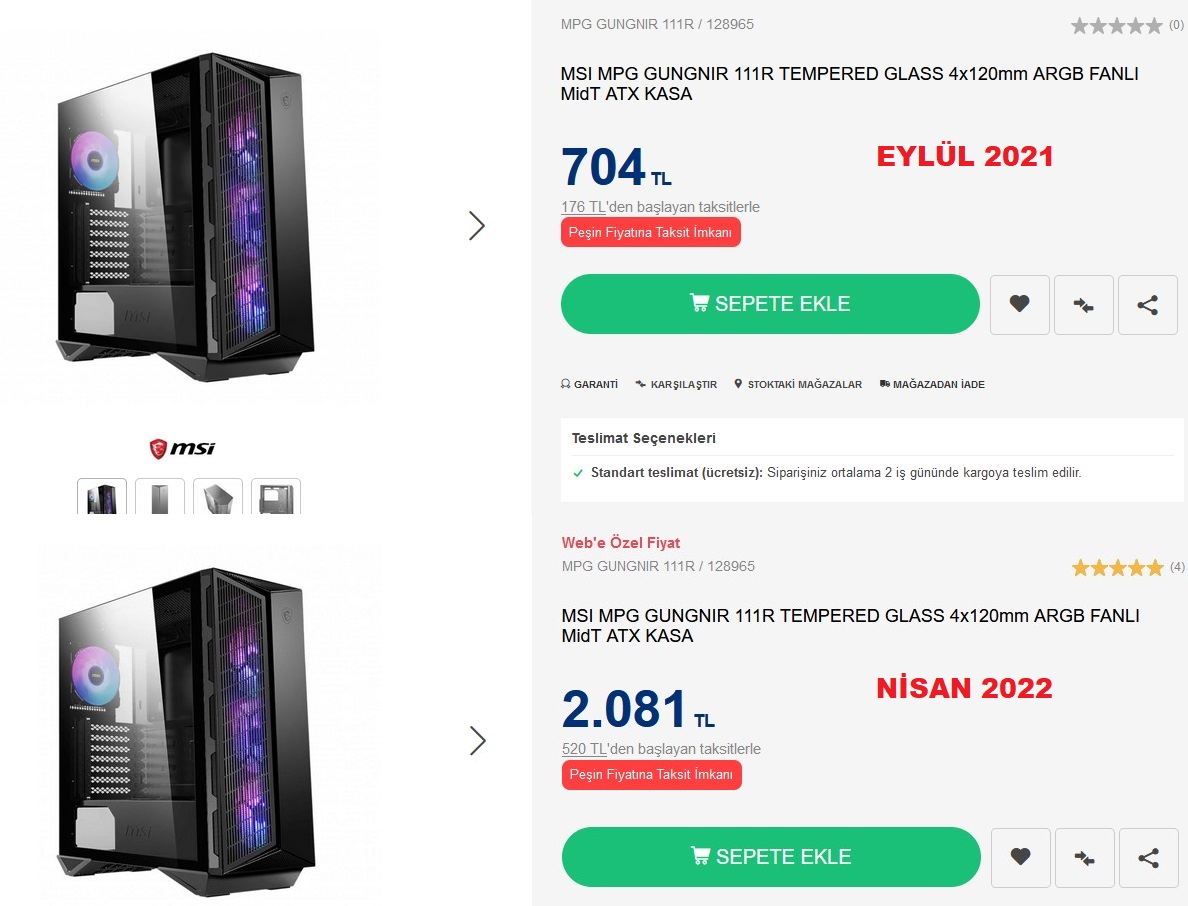Click the MSI brand logo
1188x906 pixels.
(182, 448)
